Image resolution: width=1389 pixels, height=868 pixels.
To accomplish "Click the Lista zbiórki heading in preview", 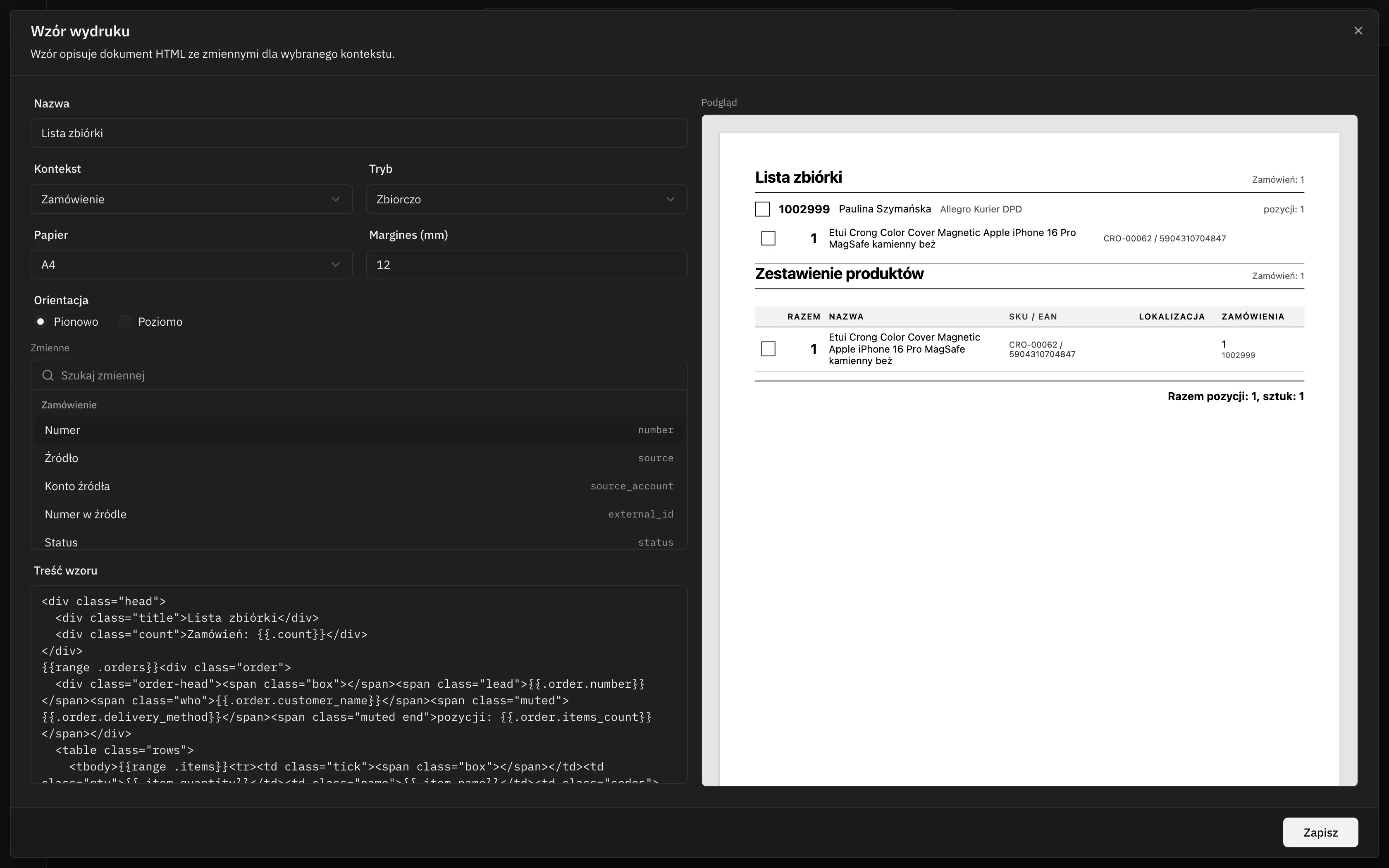I will 798,177.
